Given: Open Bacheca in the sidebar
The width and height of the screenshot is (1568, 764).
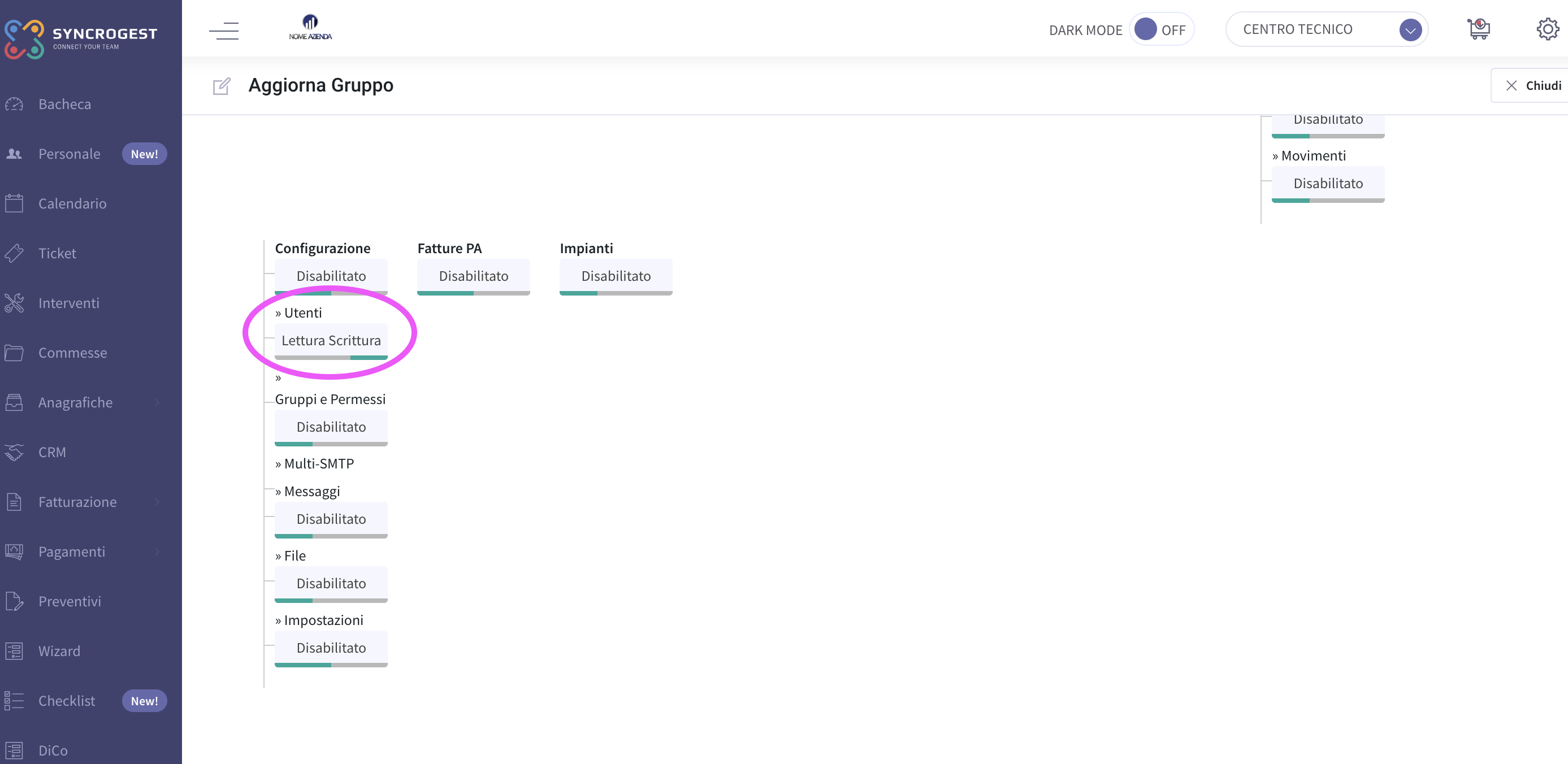Looking at the screenshot, I should 64,104.
